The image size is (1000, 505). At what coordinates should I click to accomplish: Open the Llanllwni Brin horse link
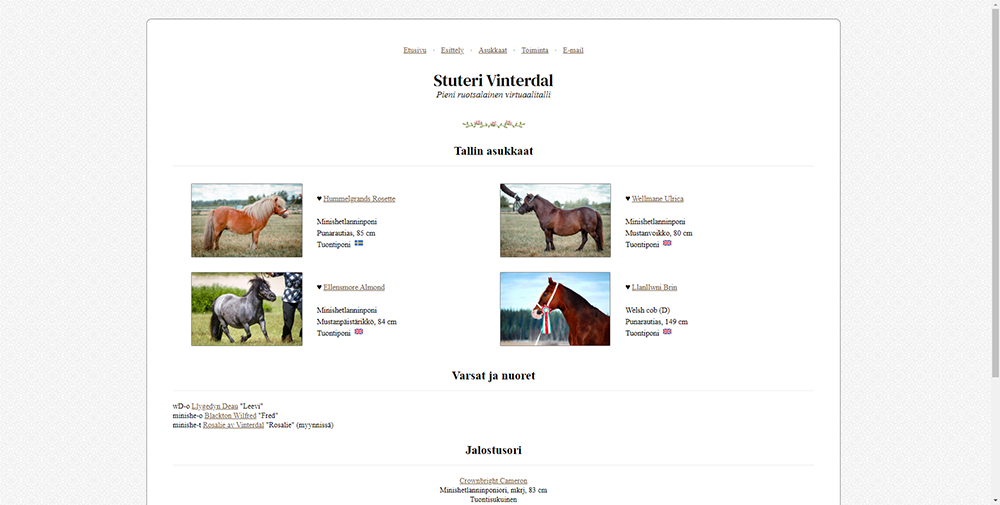(x=654, y=287)
